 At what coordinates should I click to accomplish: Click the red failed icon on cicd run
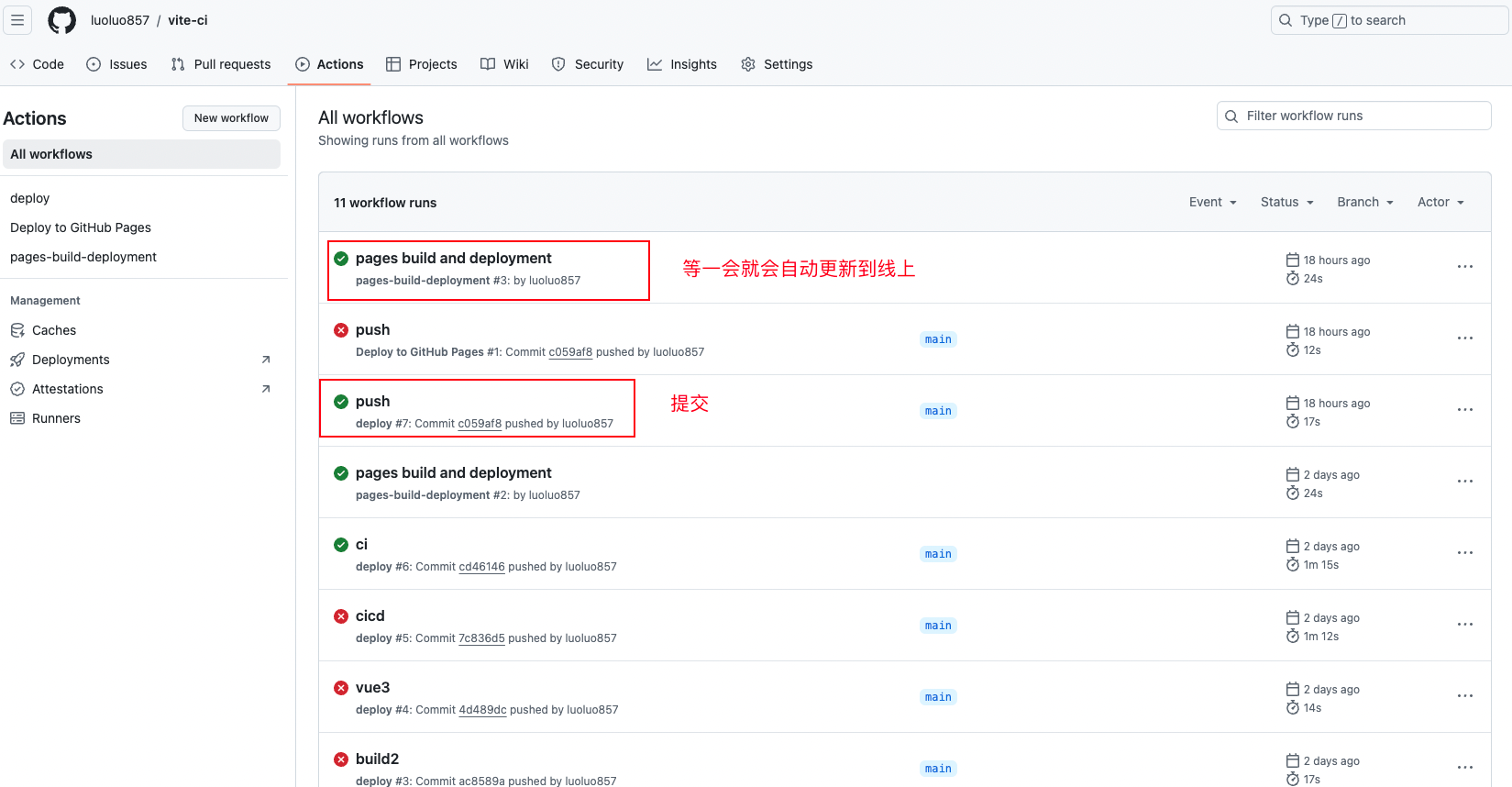tap(341, 616)
